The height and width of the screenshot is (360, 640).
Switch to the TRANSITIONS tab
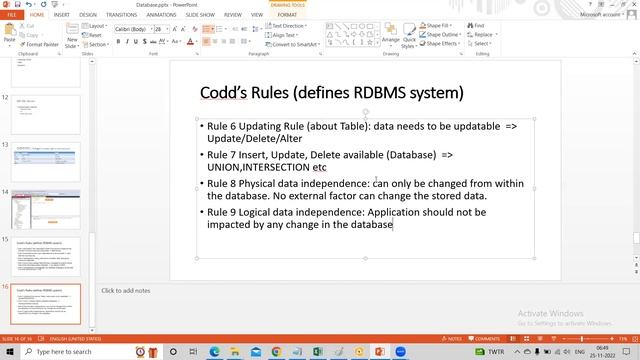[x=121, y=15]
